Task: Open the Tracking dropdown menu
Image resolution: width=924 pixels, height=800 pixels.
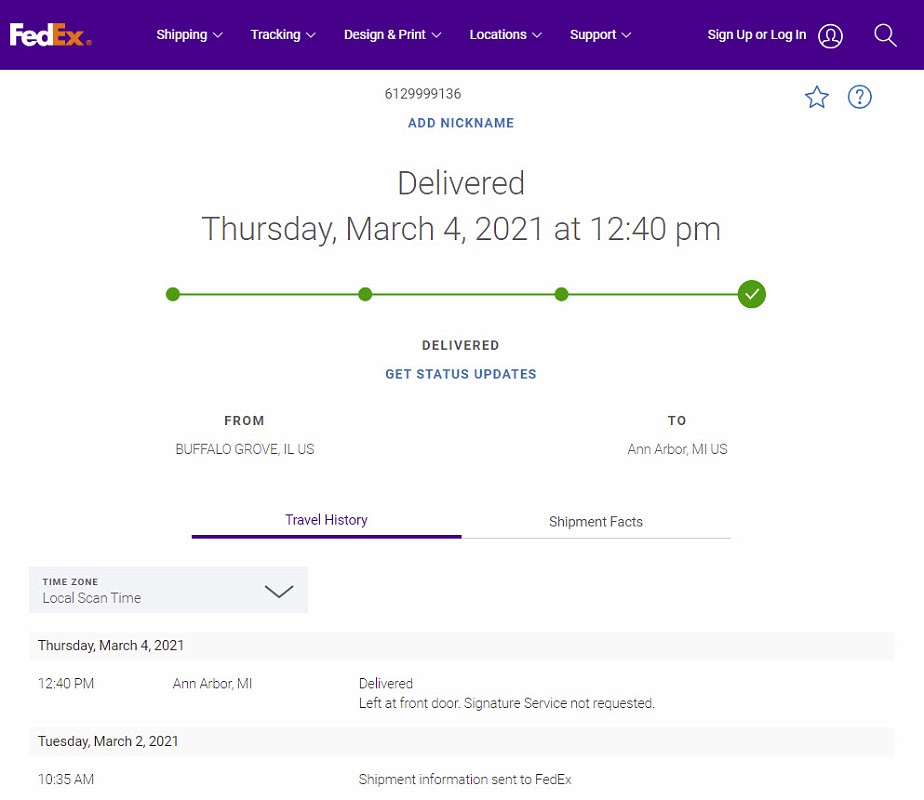Action: (283, 35)
